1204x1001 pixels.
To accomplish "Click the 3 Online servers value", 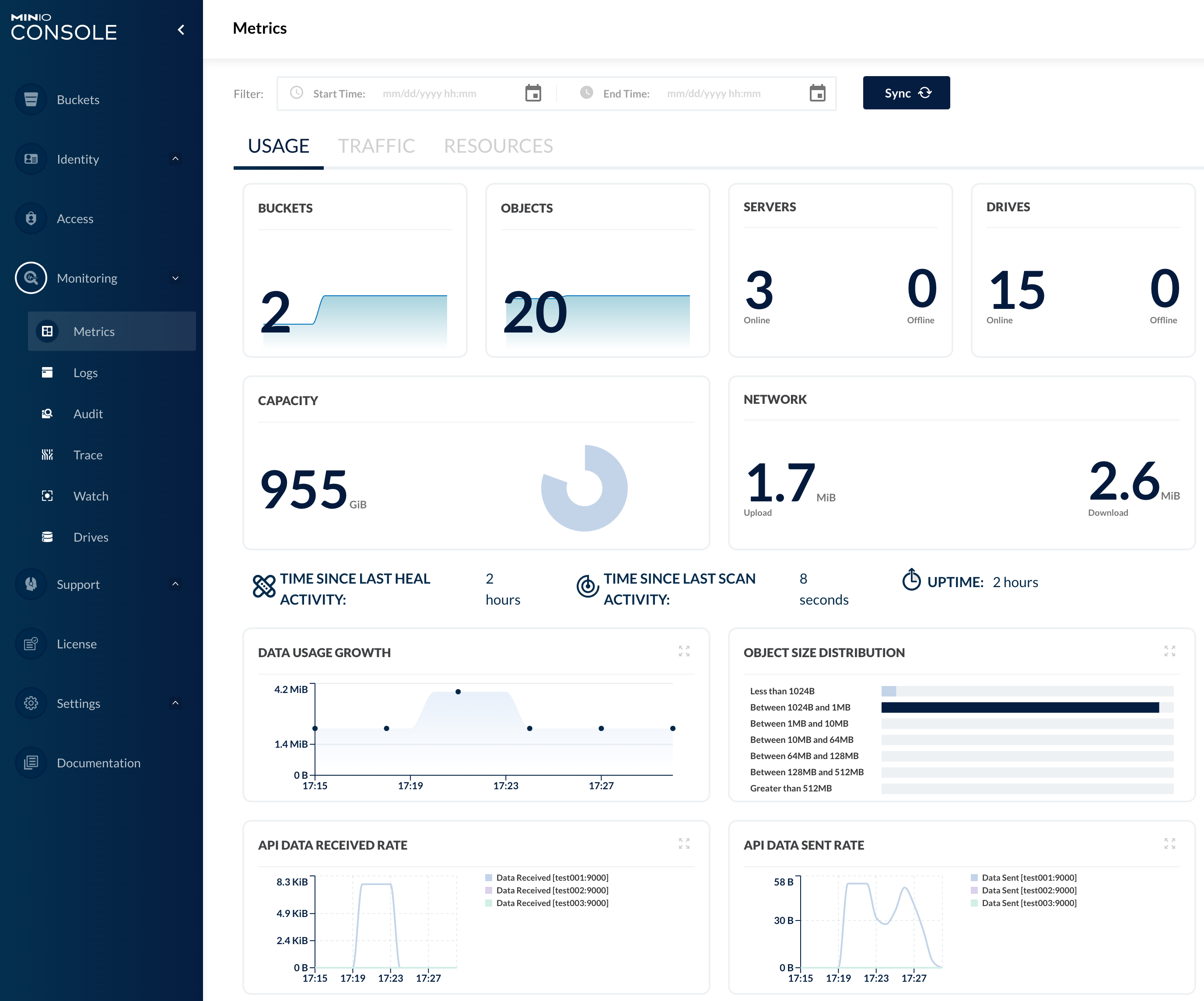I will point(759,290).
